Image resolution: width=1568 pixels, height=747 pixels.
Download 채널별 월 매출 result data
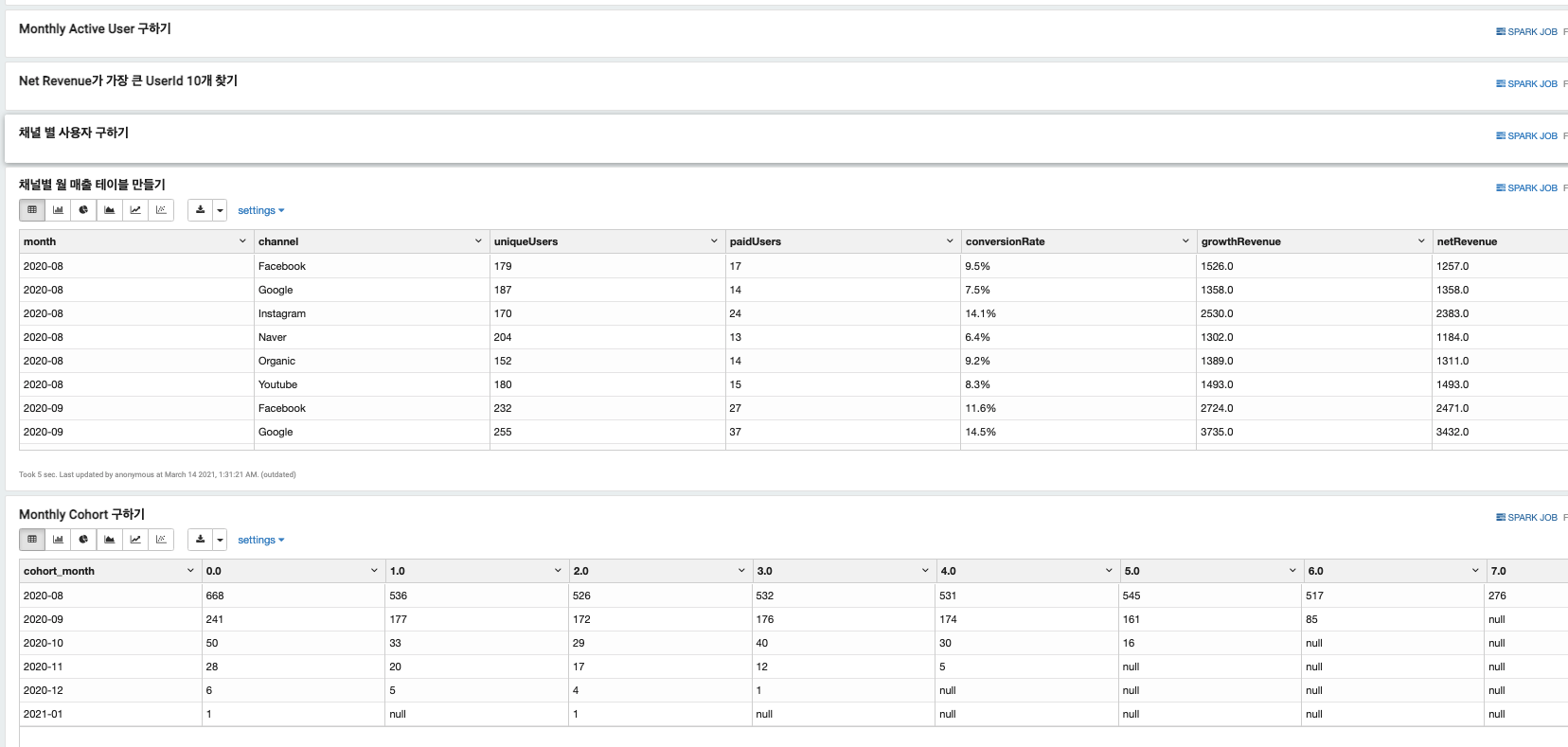coord(200,210)
